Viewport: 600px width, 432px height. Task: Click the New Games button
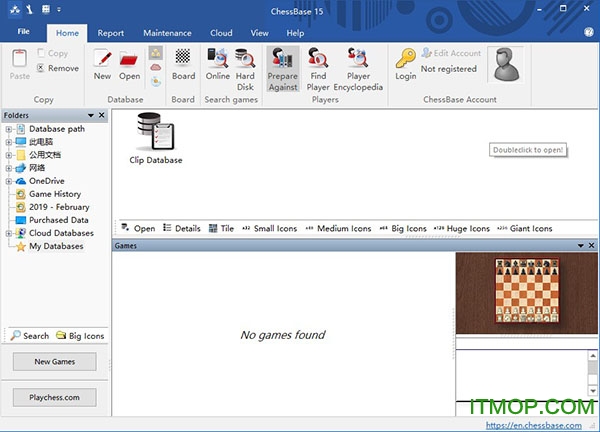[x=55, y=362]
